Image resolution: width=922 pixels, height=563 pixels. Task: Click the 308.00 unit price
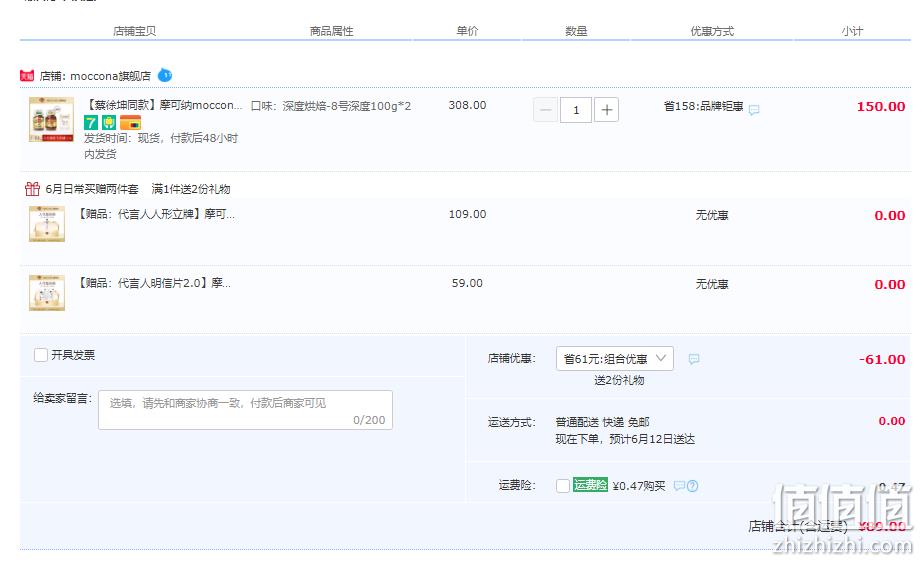[467, 105]
